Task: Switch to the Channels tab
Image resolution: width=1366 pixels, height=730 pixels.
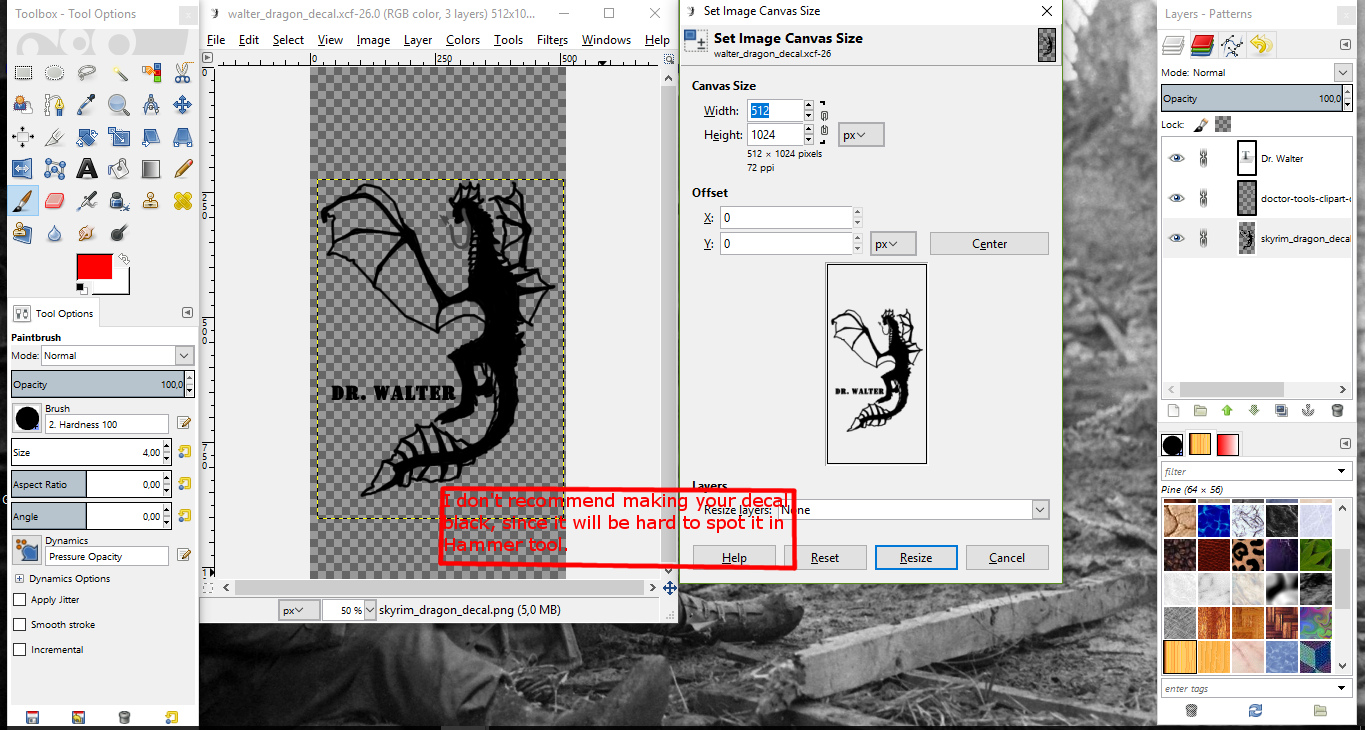Action: tap(1202, 45)
